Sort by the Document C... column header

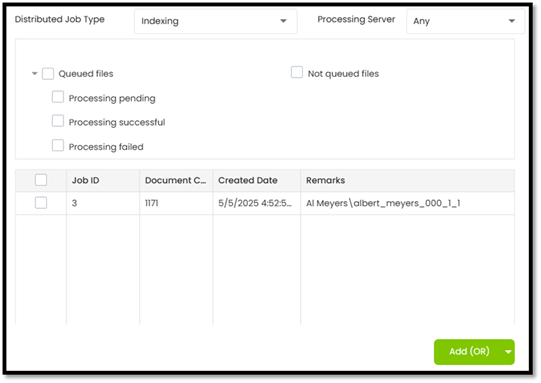[x=176, y=180]
